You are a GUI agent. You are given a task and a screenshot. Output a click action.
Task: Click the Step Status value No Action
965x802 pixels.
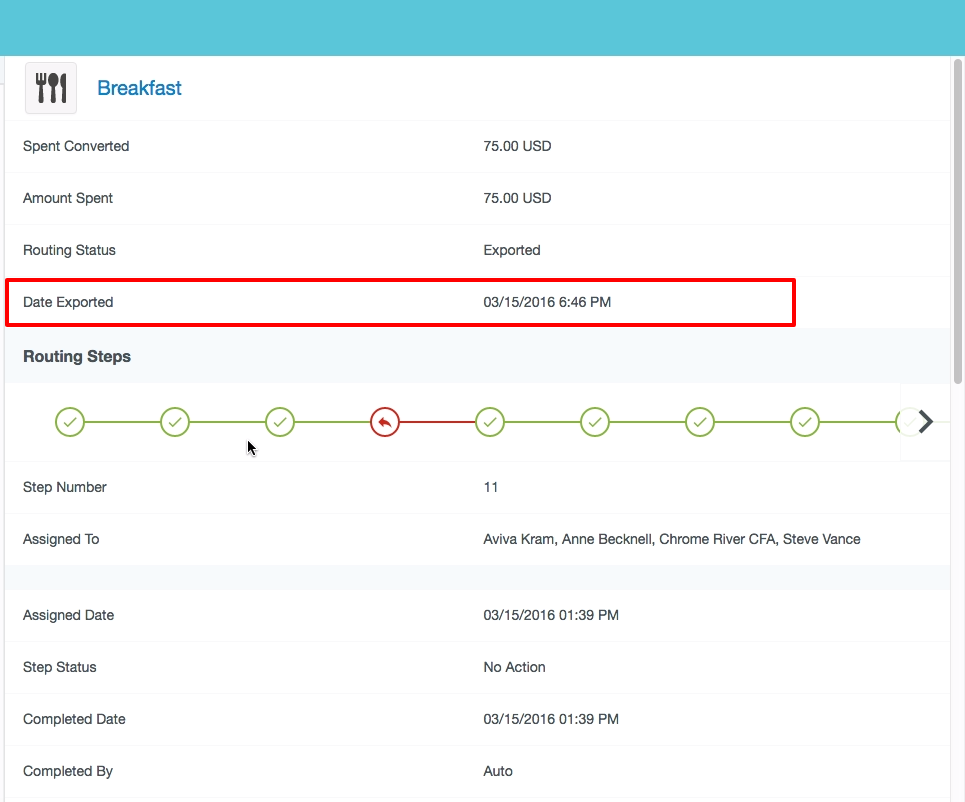pyautogui.click(x=514, y=667)
